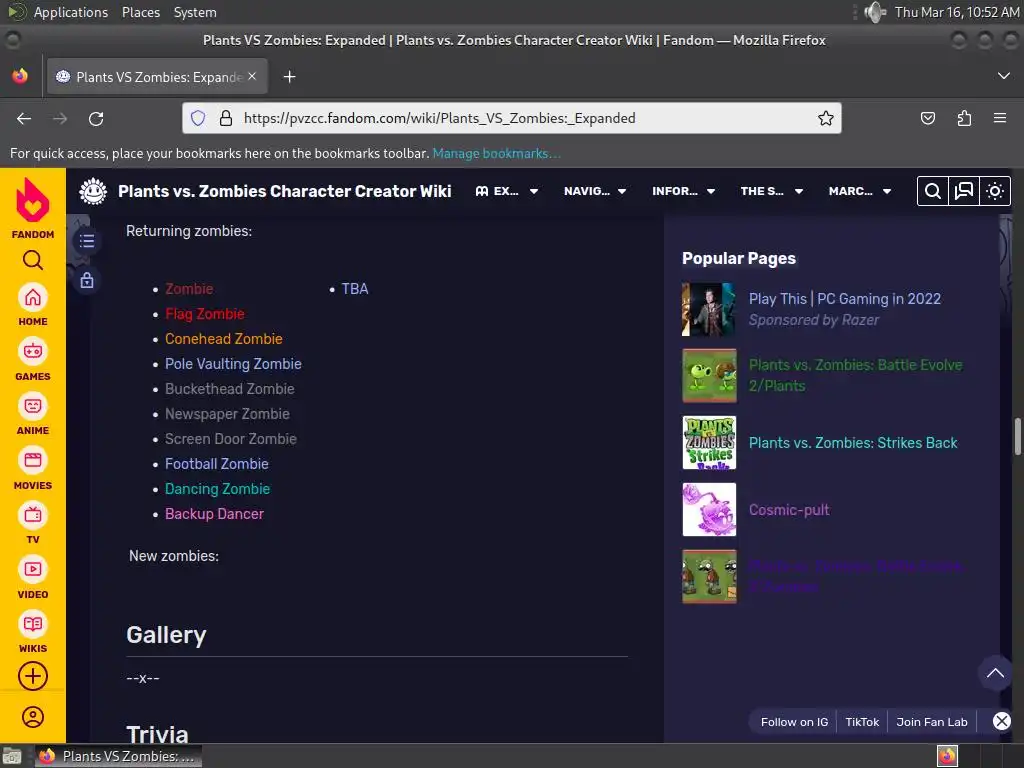Viewport: 1024px width, 768px height.
Task: Click the Cosmic-pult thumbnail image
Action: (709, 509)
